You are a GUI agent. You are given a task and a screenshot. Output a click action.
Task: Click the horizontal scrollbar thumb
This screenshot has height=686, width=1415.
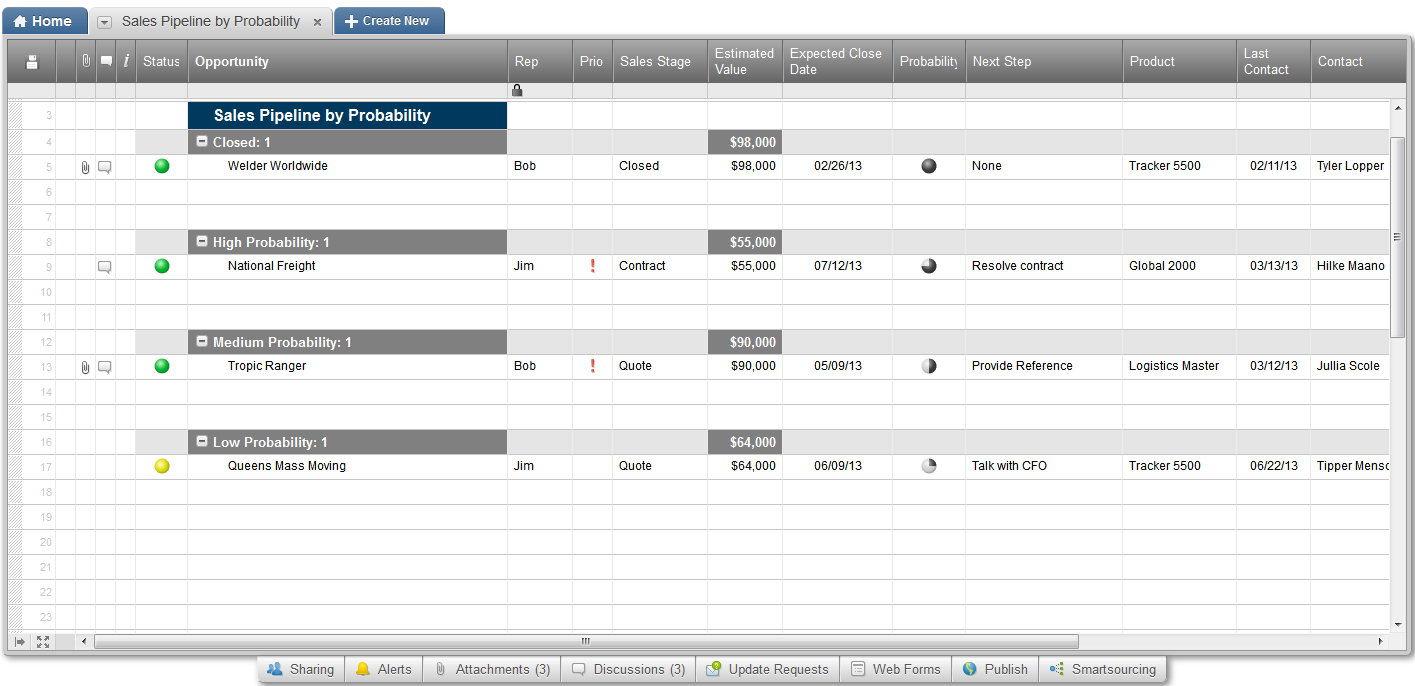click(x=586, y=641)
